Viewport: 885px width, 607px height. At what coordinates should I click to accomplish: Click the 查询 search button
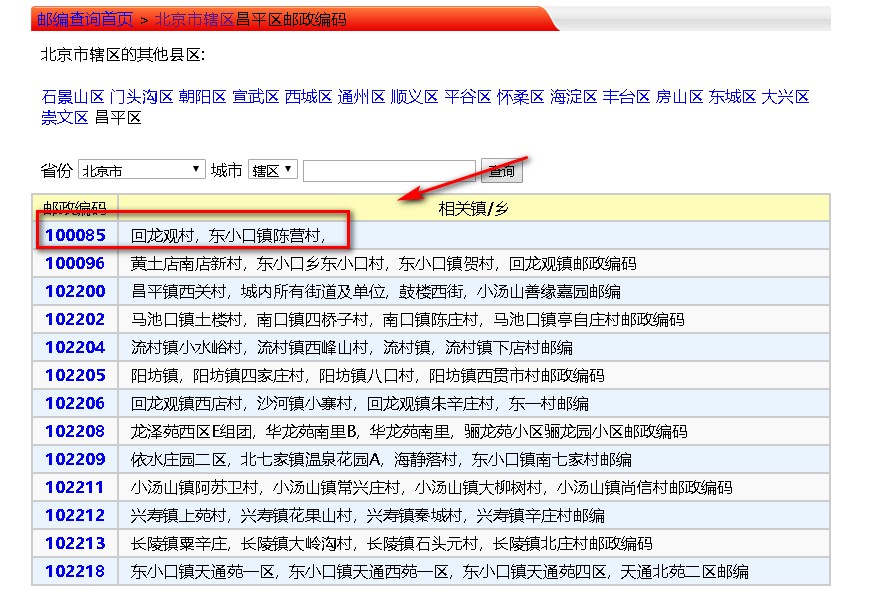[500, 169]
